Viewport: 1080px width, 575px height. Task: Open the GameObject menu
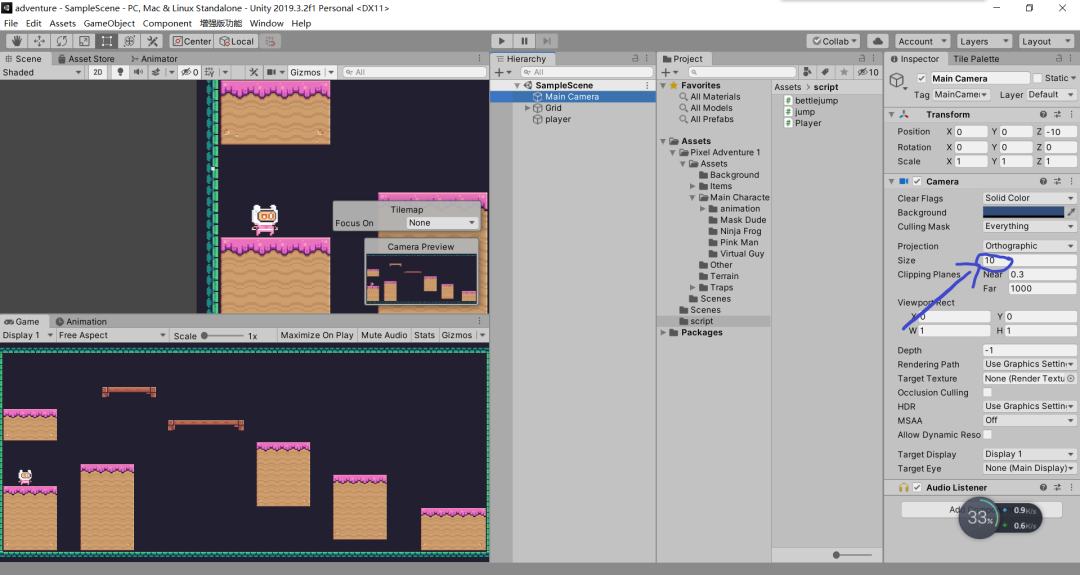[109, 23]
